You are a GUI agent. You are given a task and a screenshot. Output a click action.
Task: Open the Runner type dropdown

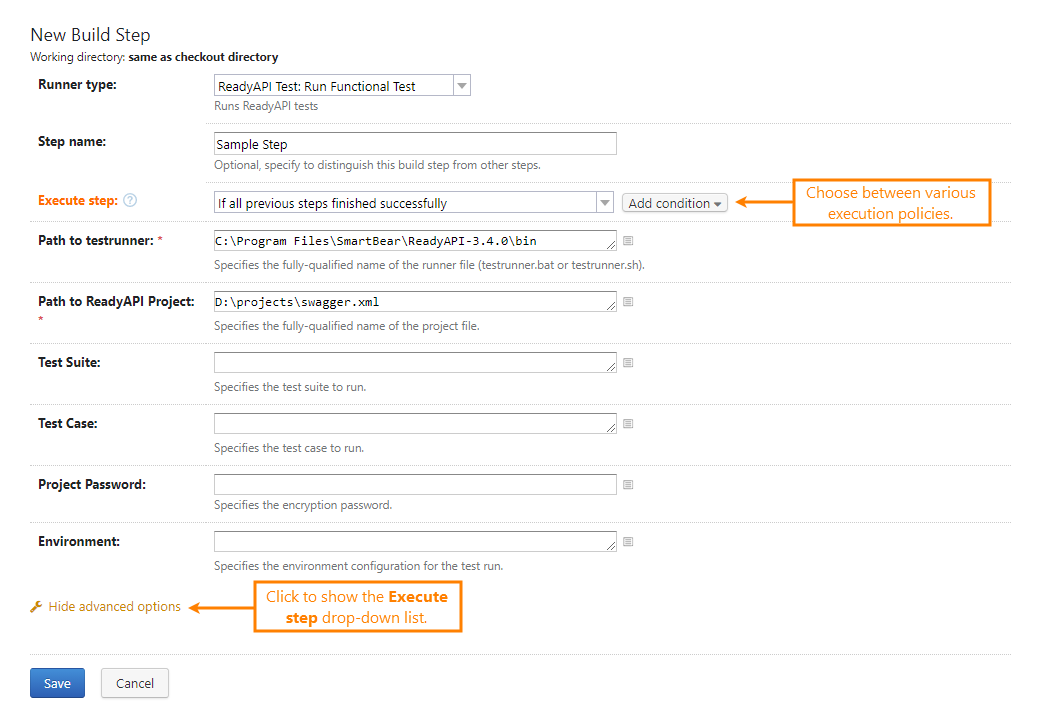[x=461, y=85]
